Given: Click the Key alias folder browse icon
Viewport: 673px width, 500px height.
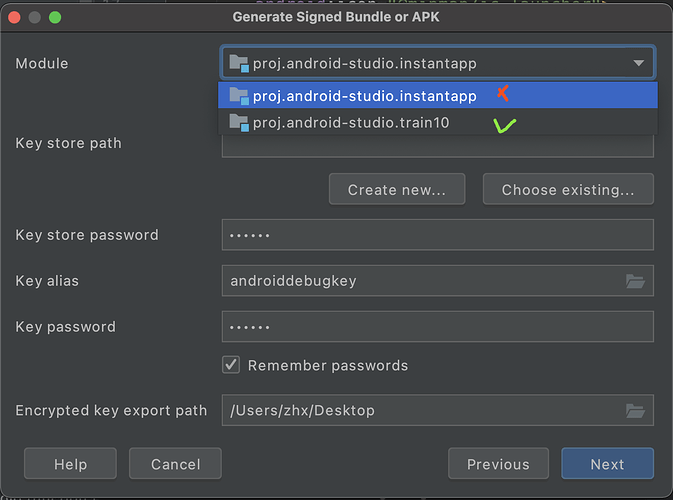Looking at the screenshot, I should pos(635,281).
